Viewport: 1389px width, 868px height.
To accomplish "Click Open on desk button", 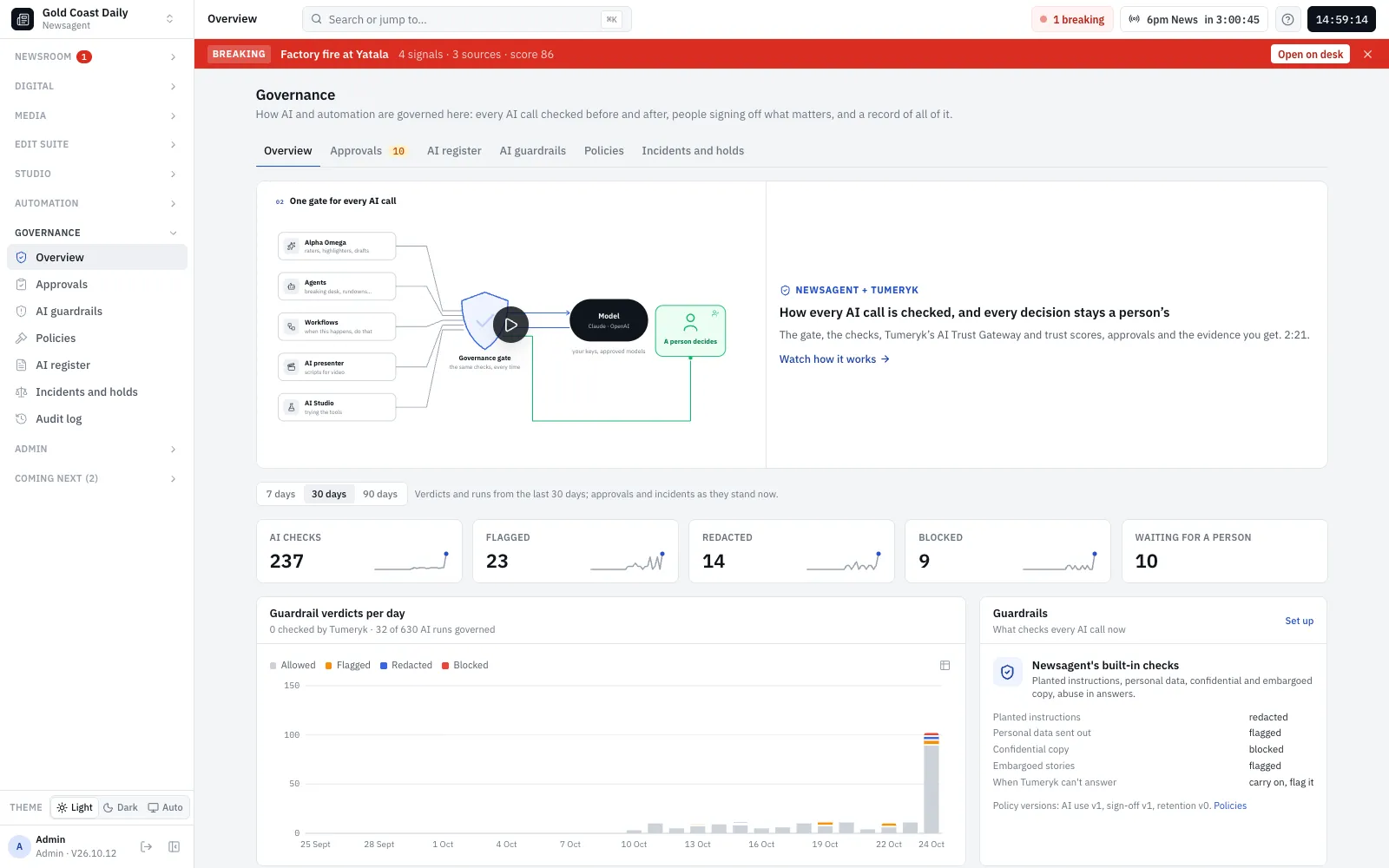I will [1310, 54].
